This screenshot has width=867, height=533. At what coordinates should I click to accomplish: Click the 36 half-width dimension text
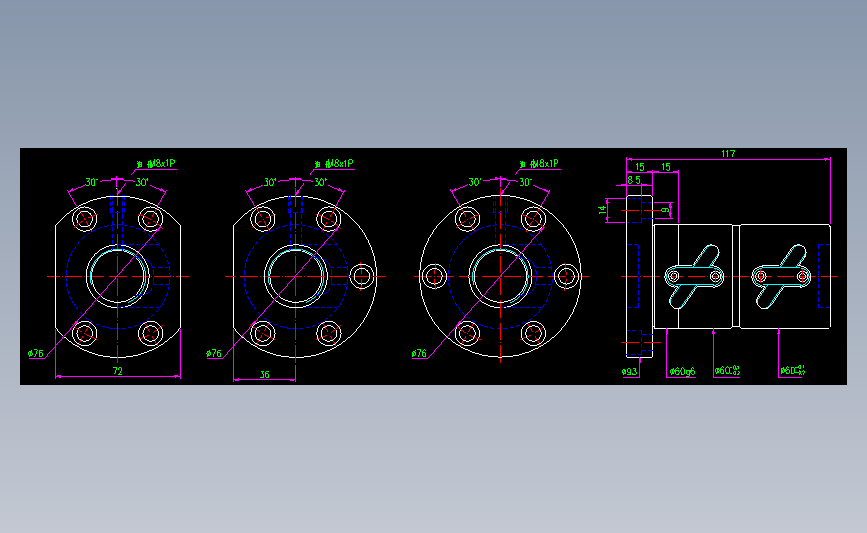(x=264, y=375)
